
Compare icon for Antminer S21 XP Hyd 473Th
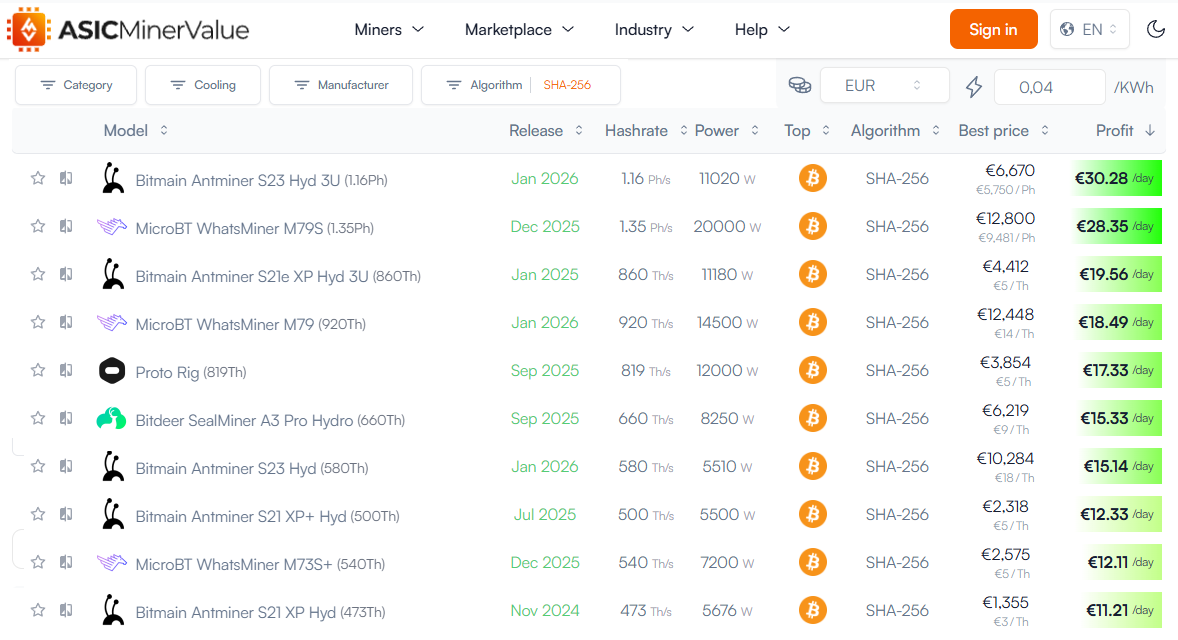[x=66, y=611]
